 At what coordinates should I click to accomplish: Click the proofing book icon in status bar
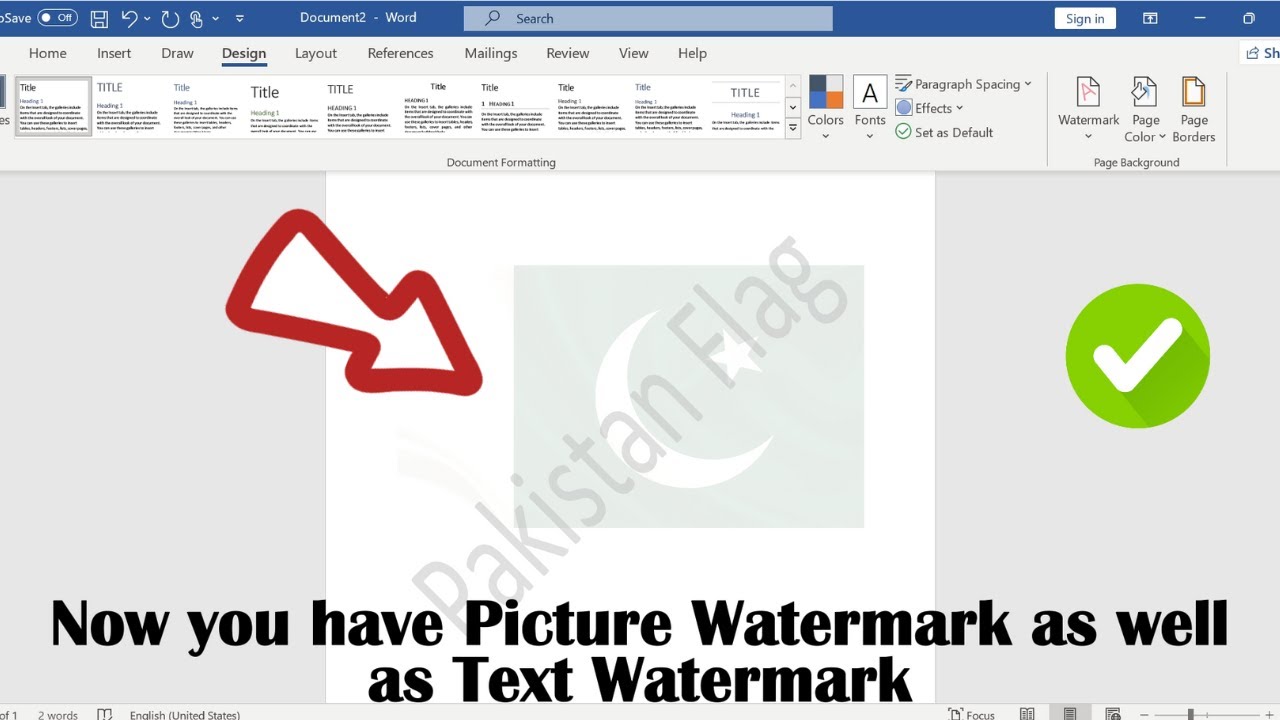click(x=104, y=714)
